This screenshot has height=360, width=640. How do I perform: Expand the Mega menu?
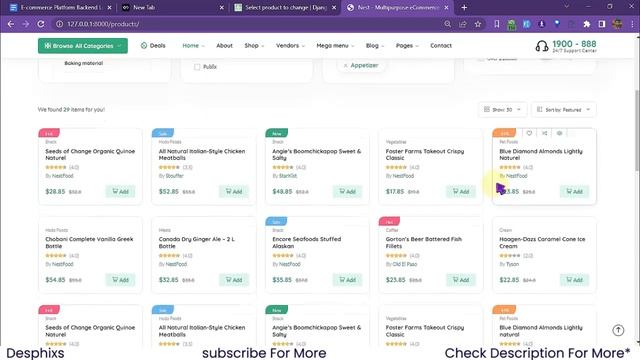pyautogui.click(x=336, y=46)
